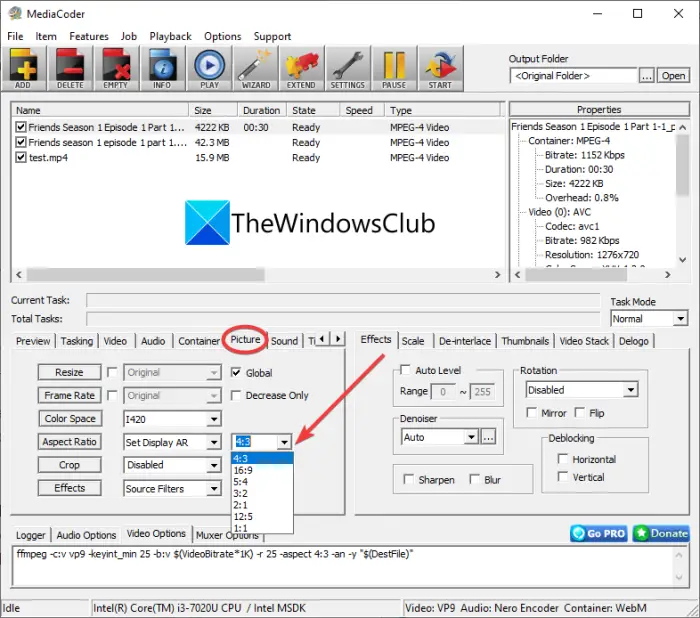This screenshot has height=618, width=700.
Task: Click the Color Space button
Action: coord(70,418)
